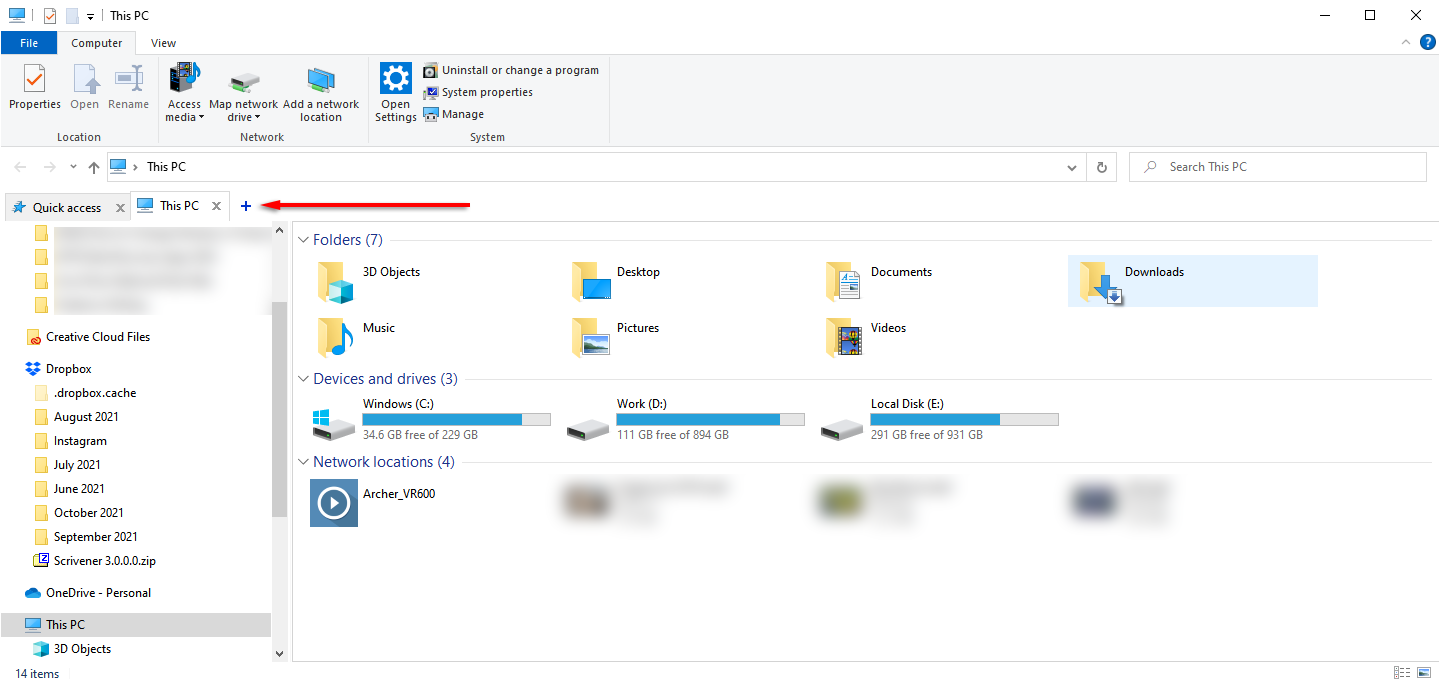This screenshot has height=686, width=1440.
Task: Go up one folder level
Action: click(x=94, y=167)
